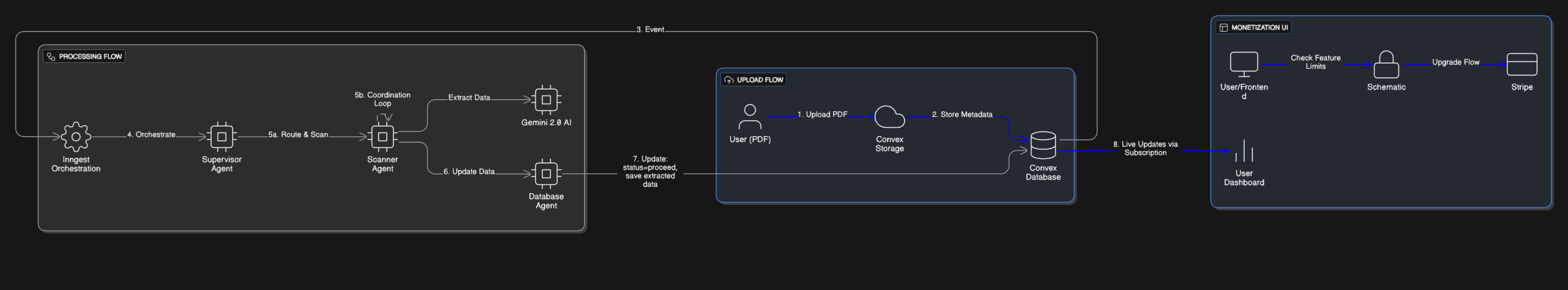Select the User/Frontend monitor icon
This screenshot has height=290, width=1568.
pos(1243,64)
